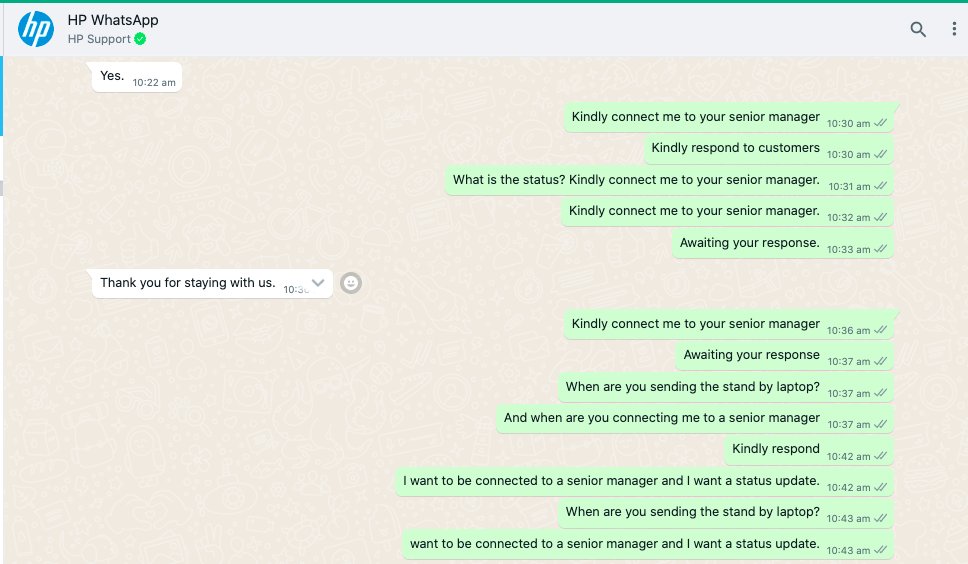
Task: Select the 'Thank you for staying with us.' message
Action: point(212,283)
